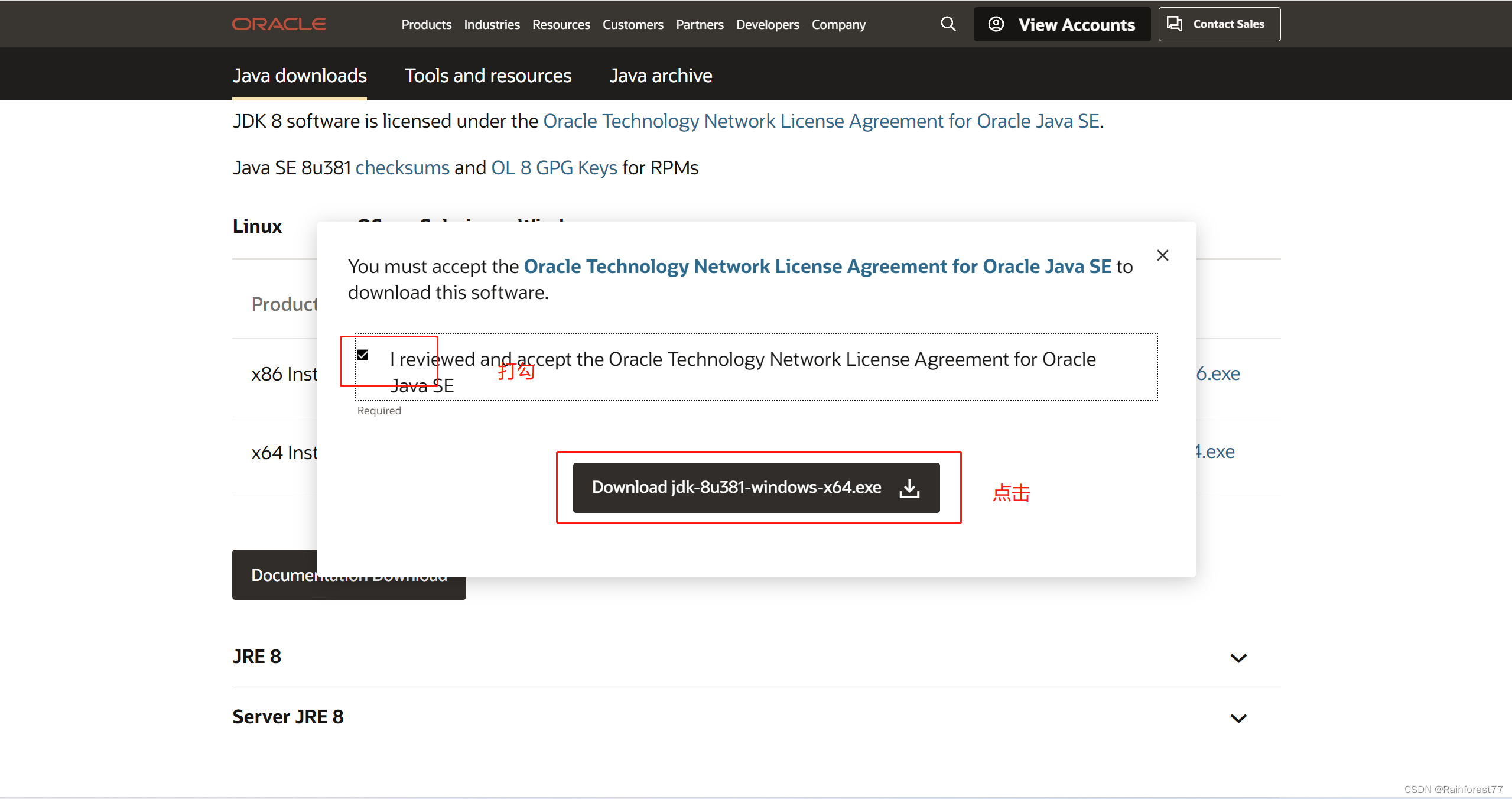Click the download arrow icon on button
Viewport: 1512px width, 799px height.
point(909,488)
